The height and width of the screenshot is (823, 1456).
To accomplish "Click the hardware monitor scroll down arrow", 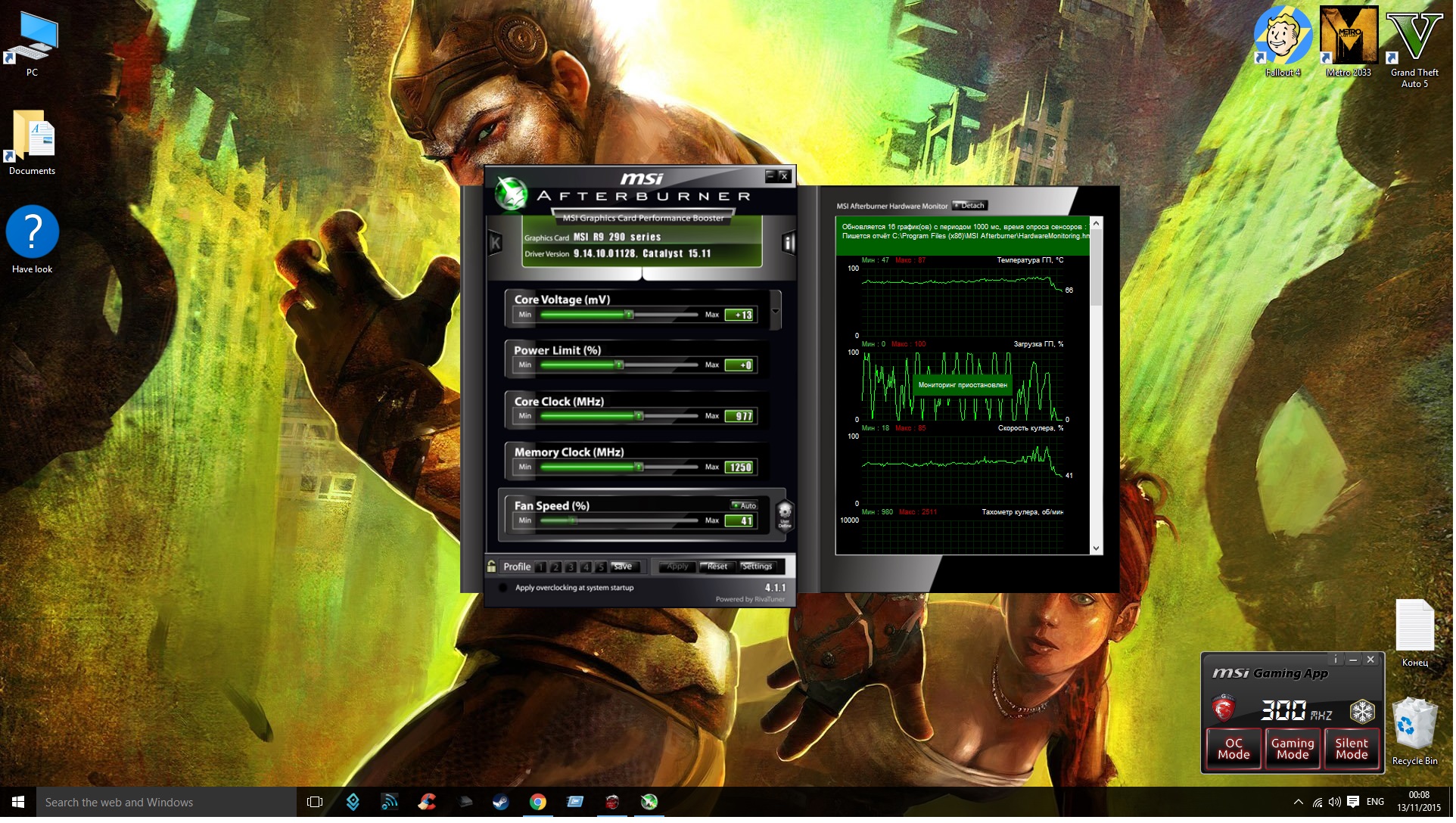I will [x=1097, y=549].
